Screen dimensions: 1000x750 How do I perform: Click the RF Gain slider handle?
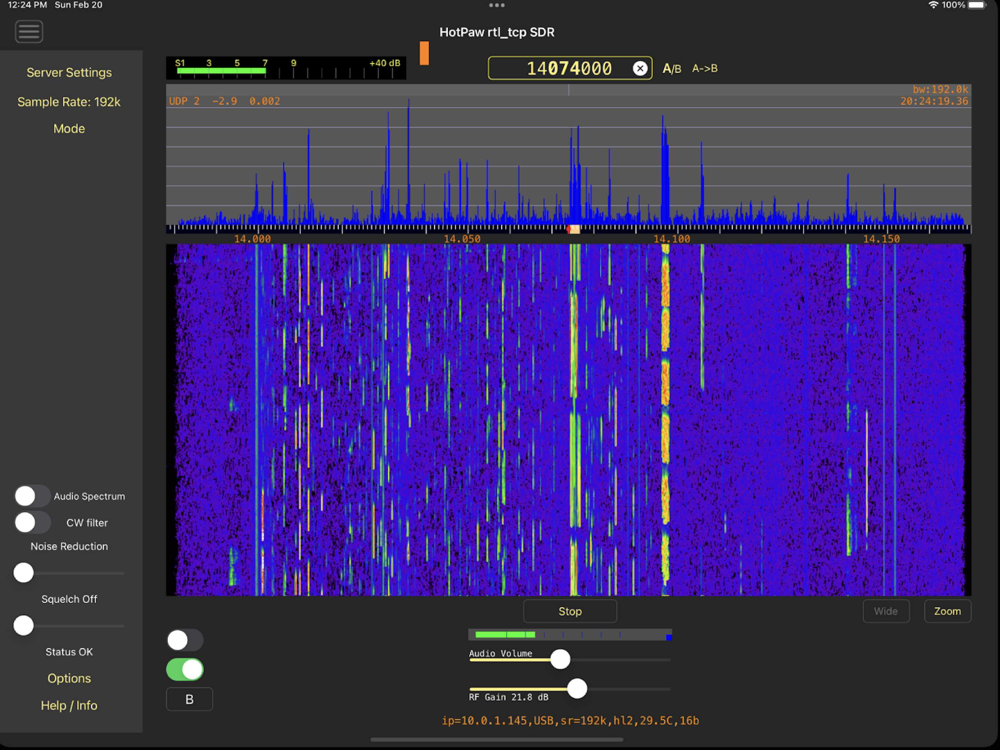click(577, 688)
